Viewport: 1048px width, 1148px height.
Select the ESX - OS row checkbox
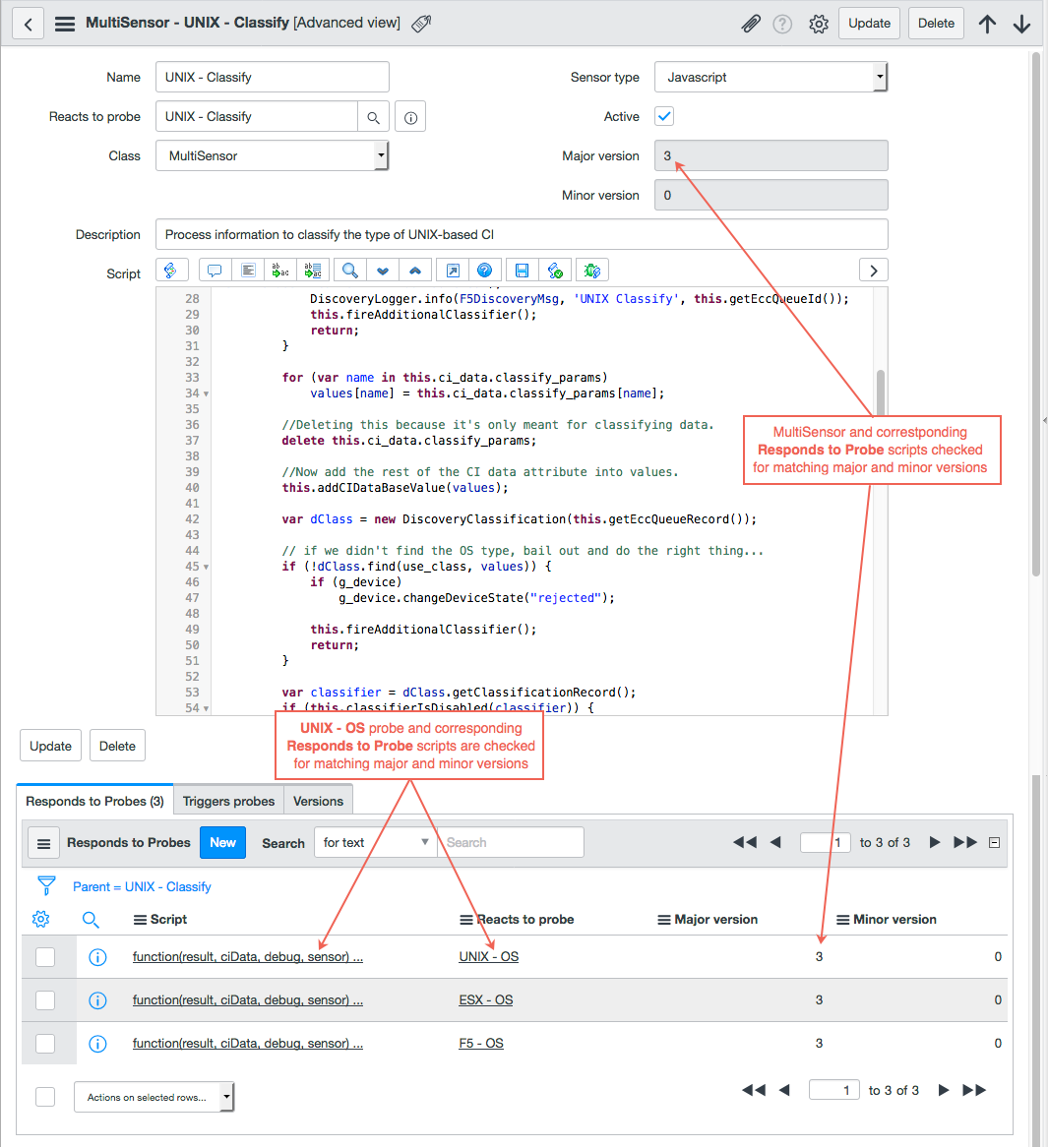pos(45,1000)
